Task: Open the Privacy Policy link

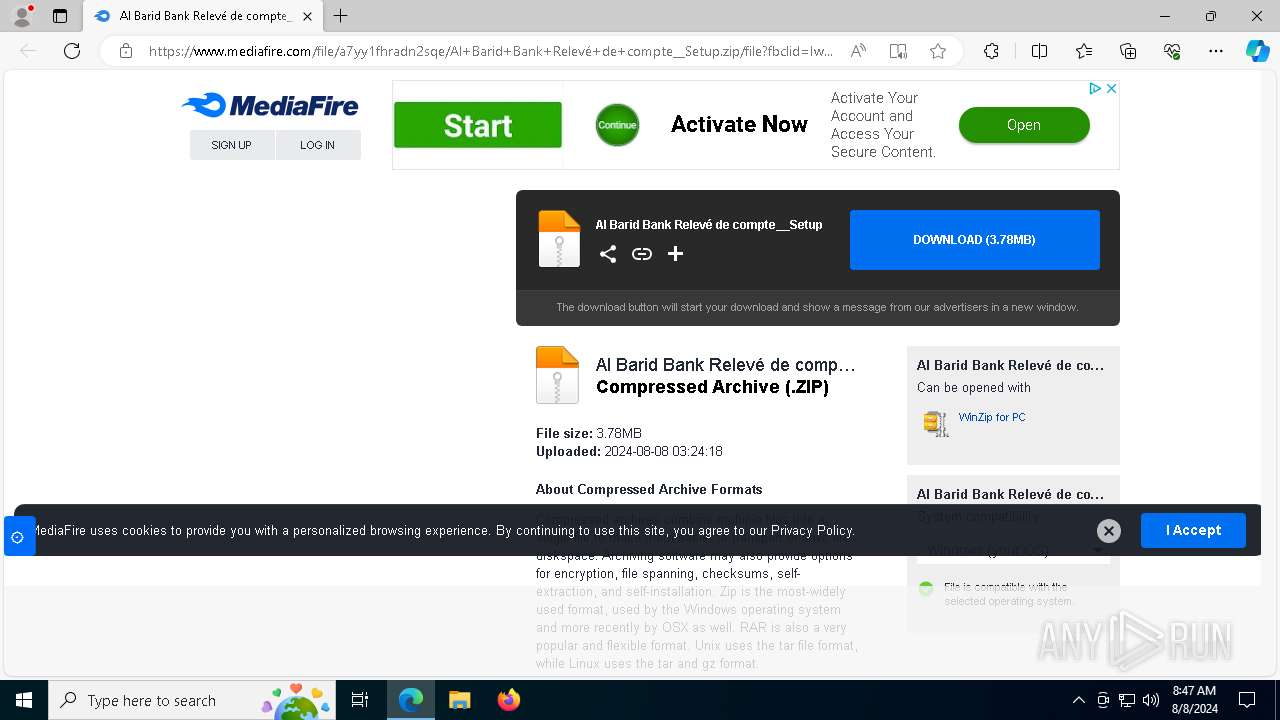Action: [812, 531]
